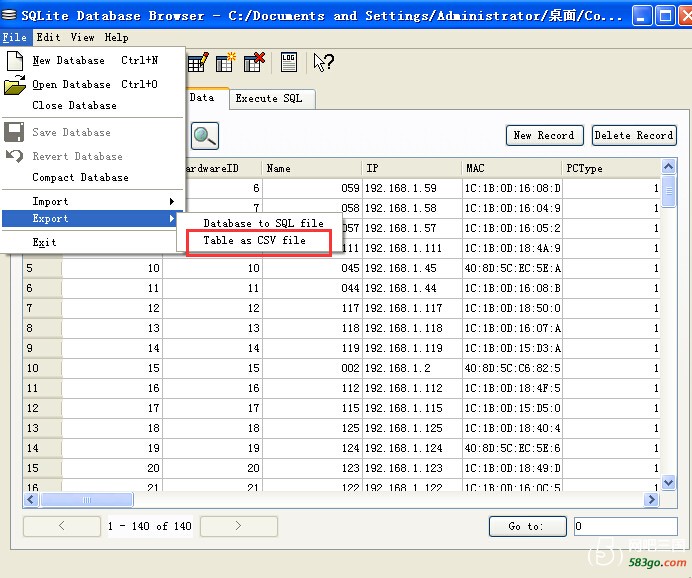Screen dimensions: 692x578
Task: Click the vertical scrollbar thumb
Action: (x=669, y=191)
